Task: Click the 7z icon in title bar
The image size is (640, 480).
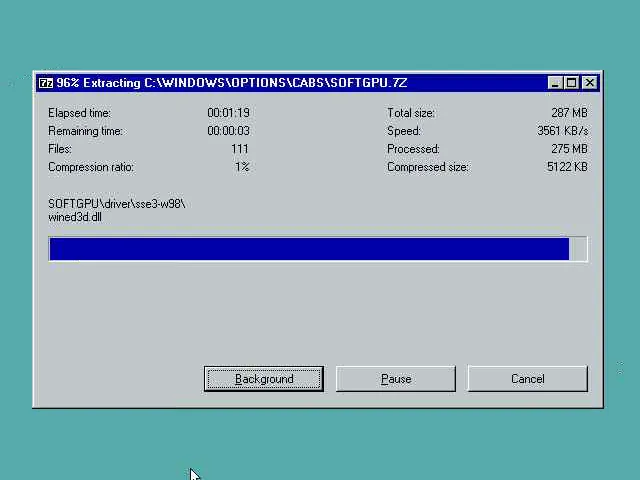Action: [46, 83]
